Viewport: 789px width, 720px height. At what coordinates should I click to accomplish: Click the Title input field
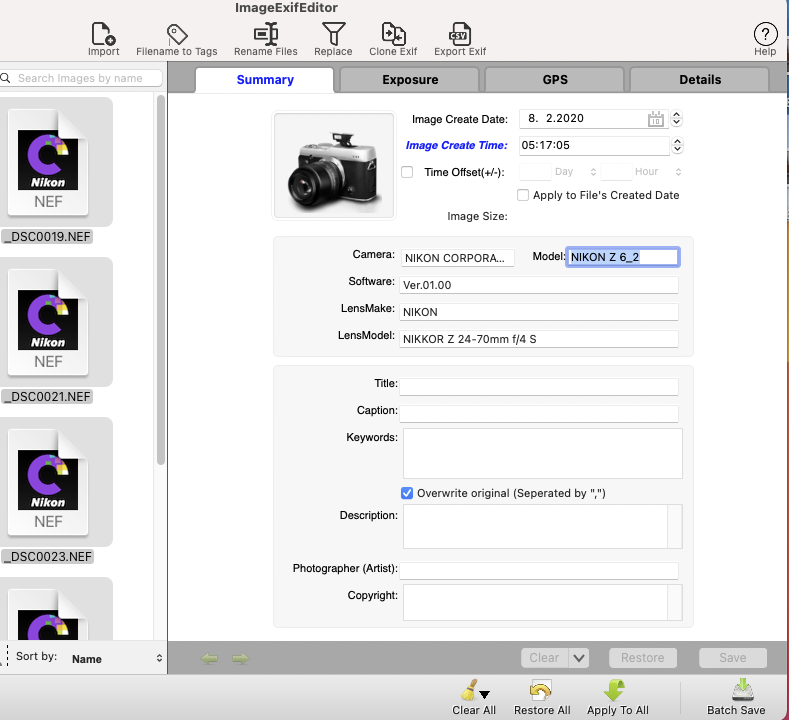(538, 387)
